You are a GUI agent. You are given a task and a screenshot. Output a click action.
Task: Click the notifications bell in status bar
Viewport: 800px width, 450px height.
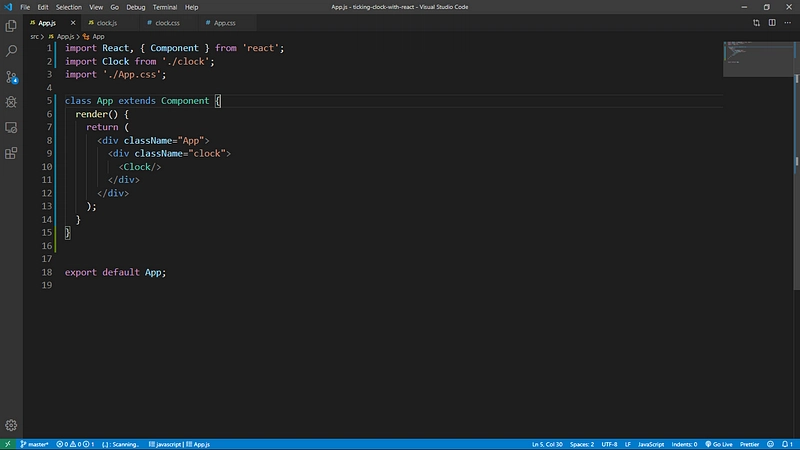(787, 444)
